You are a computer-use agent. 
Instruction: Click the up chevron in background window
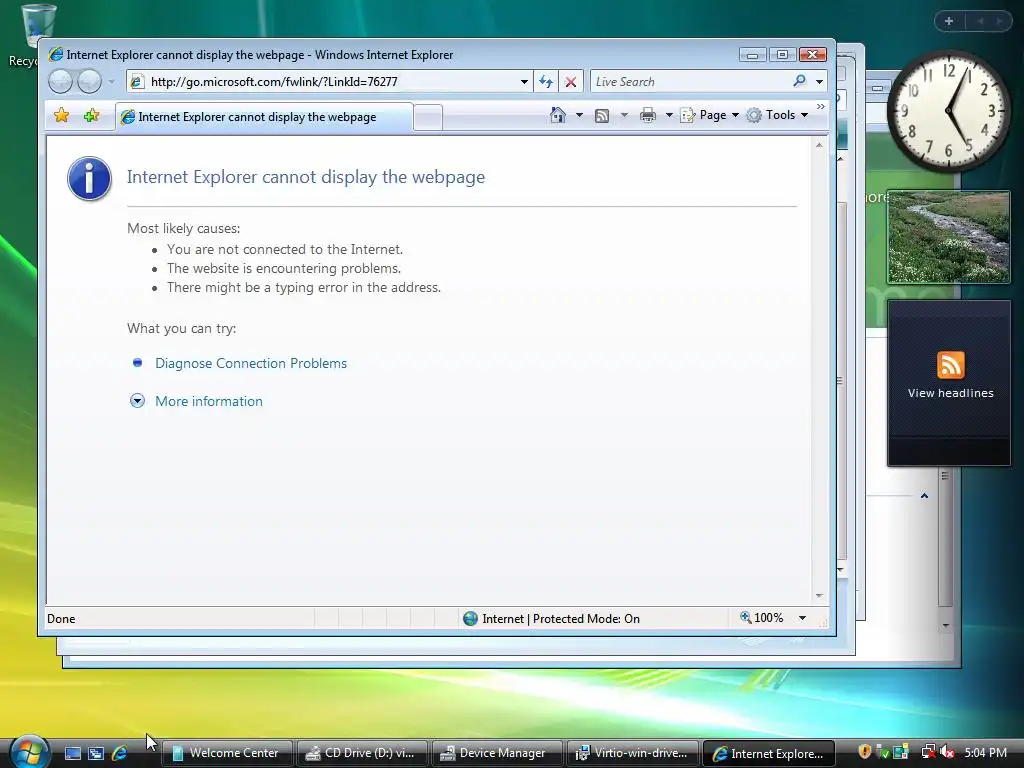(x=924, y=496)
